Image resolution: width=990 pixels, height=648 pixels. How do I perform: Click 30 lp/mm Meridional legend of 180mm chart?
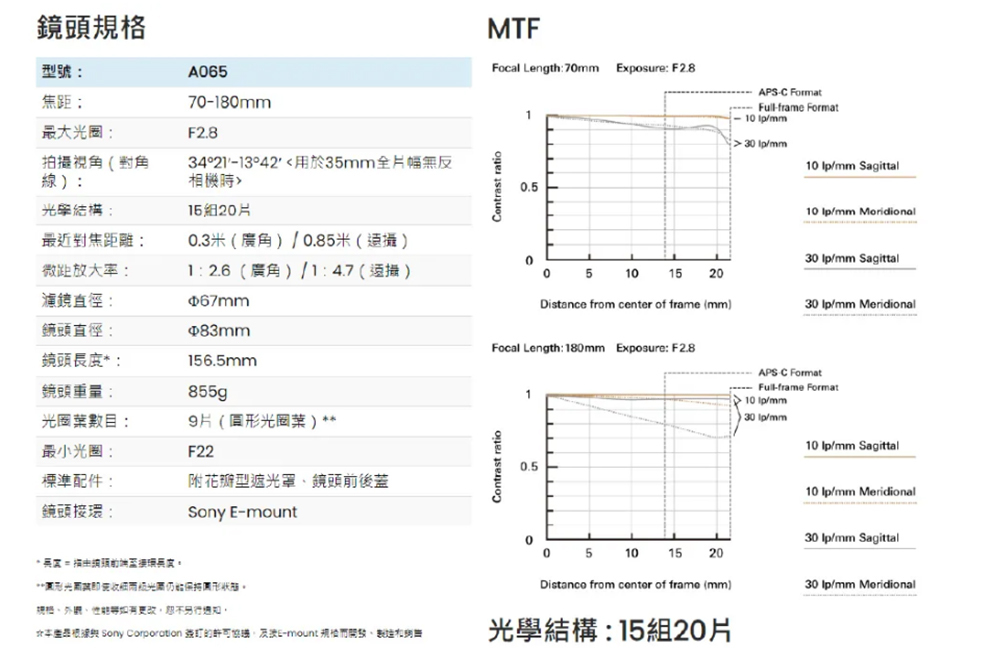(860, 585)
